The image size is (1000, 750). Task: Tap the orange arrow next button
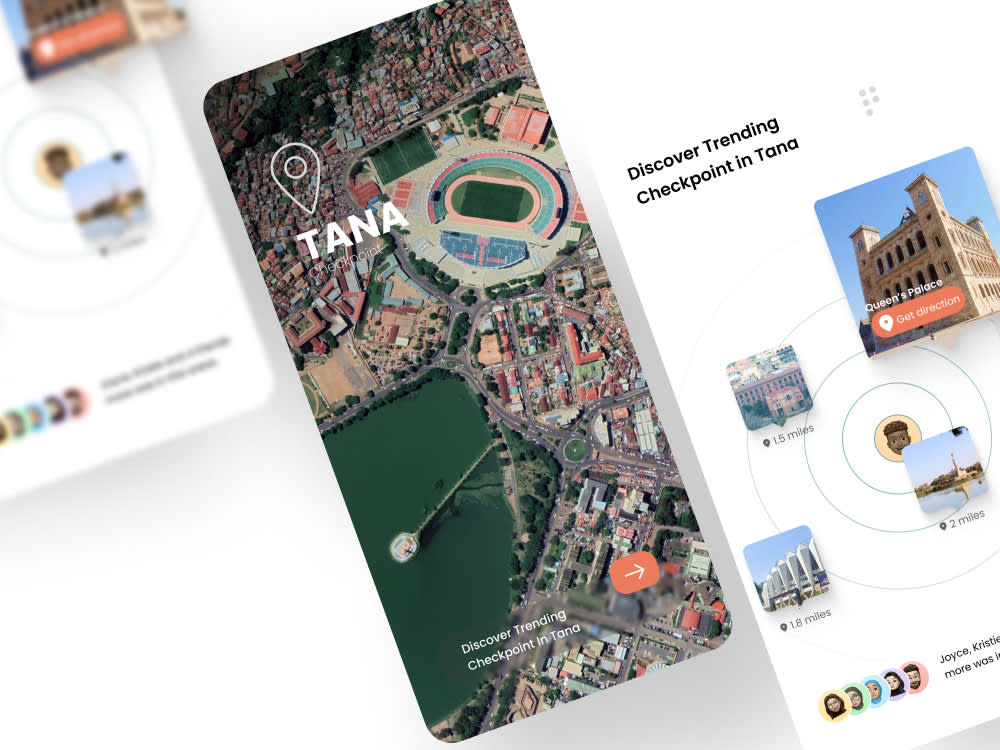click(x=635, y=572)
